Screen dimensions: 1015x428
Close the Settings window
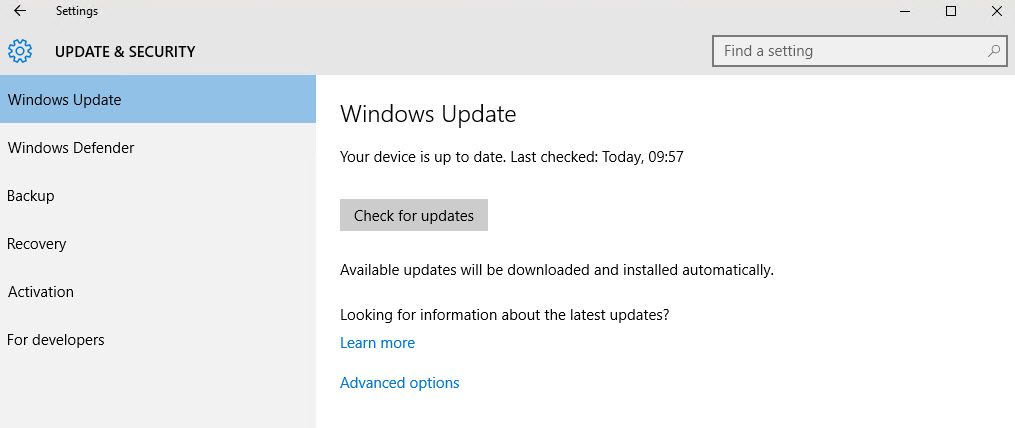pyautogui.click(x=997, y=11)
